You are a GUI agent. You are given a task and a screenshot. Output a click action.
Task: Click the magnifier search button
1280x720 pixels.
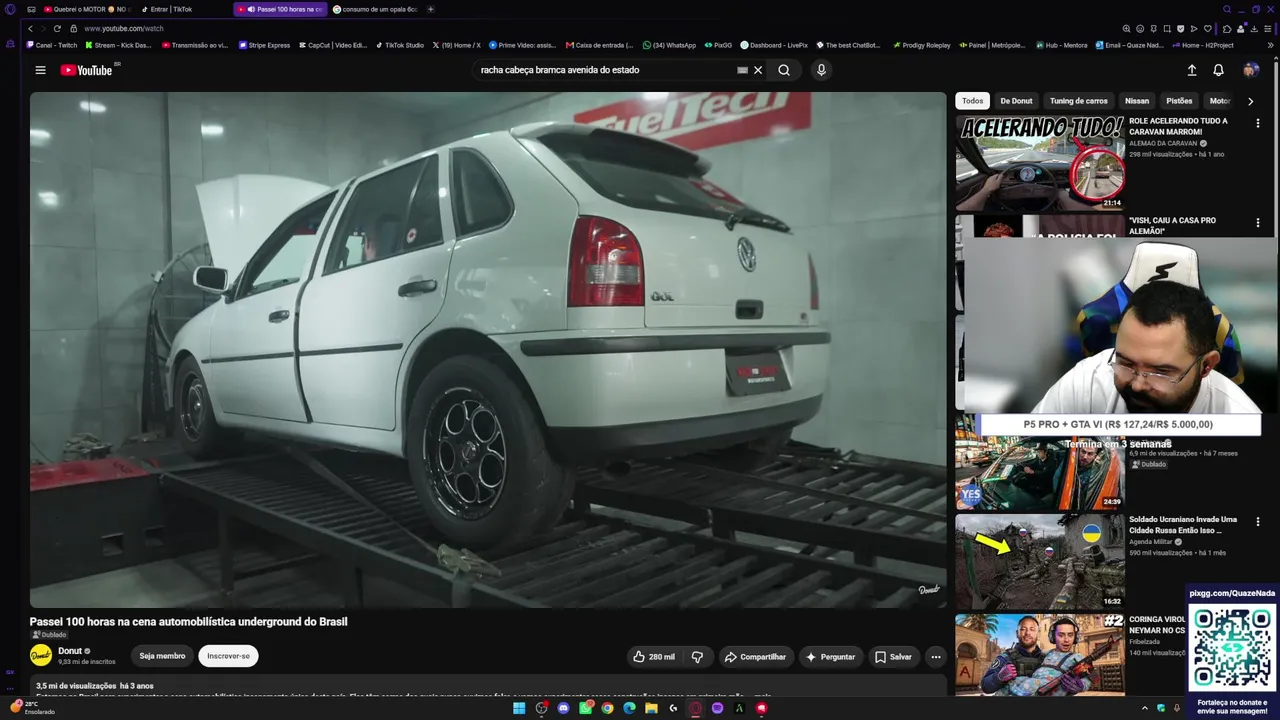click(x=784, y=70)
